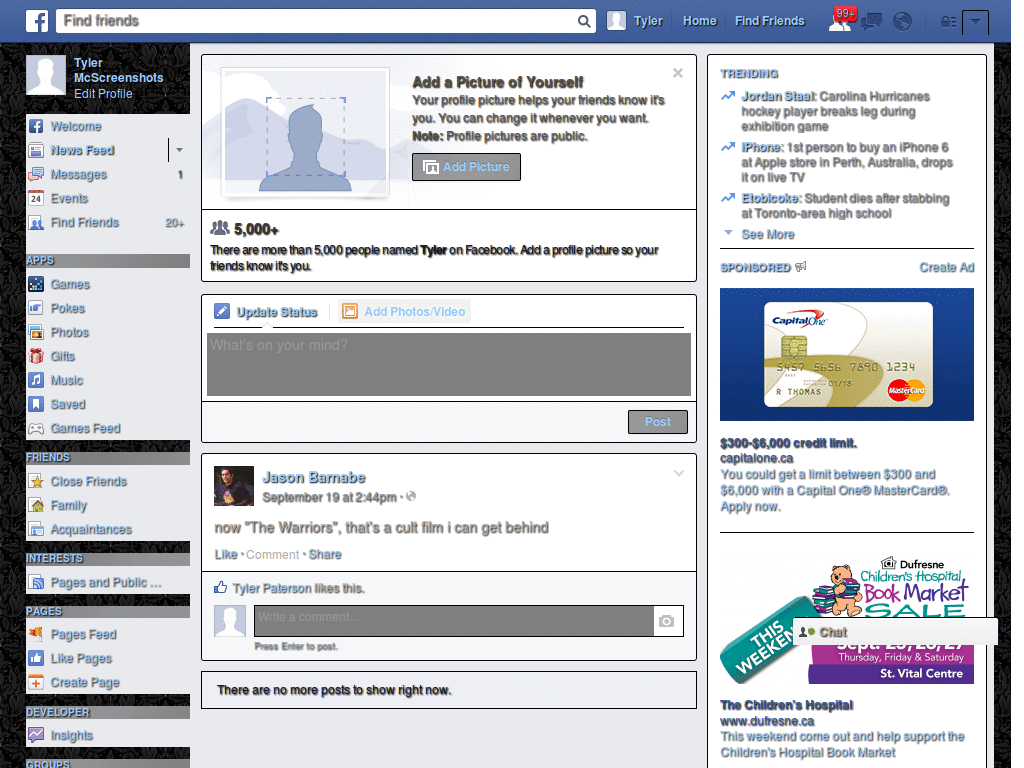
Task: Click Create Ad link
Action: (x=946, y=267)
